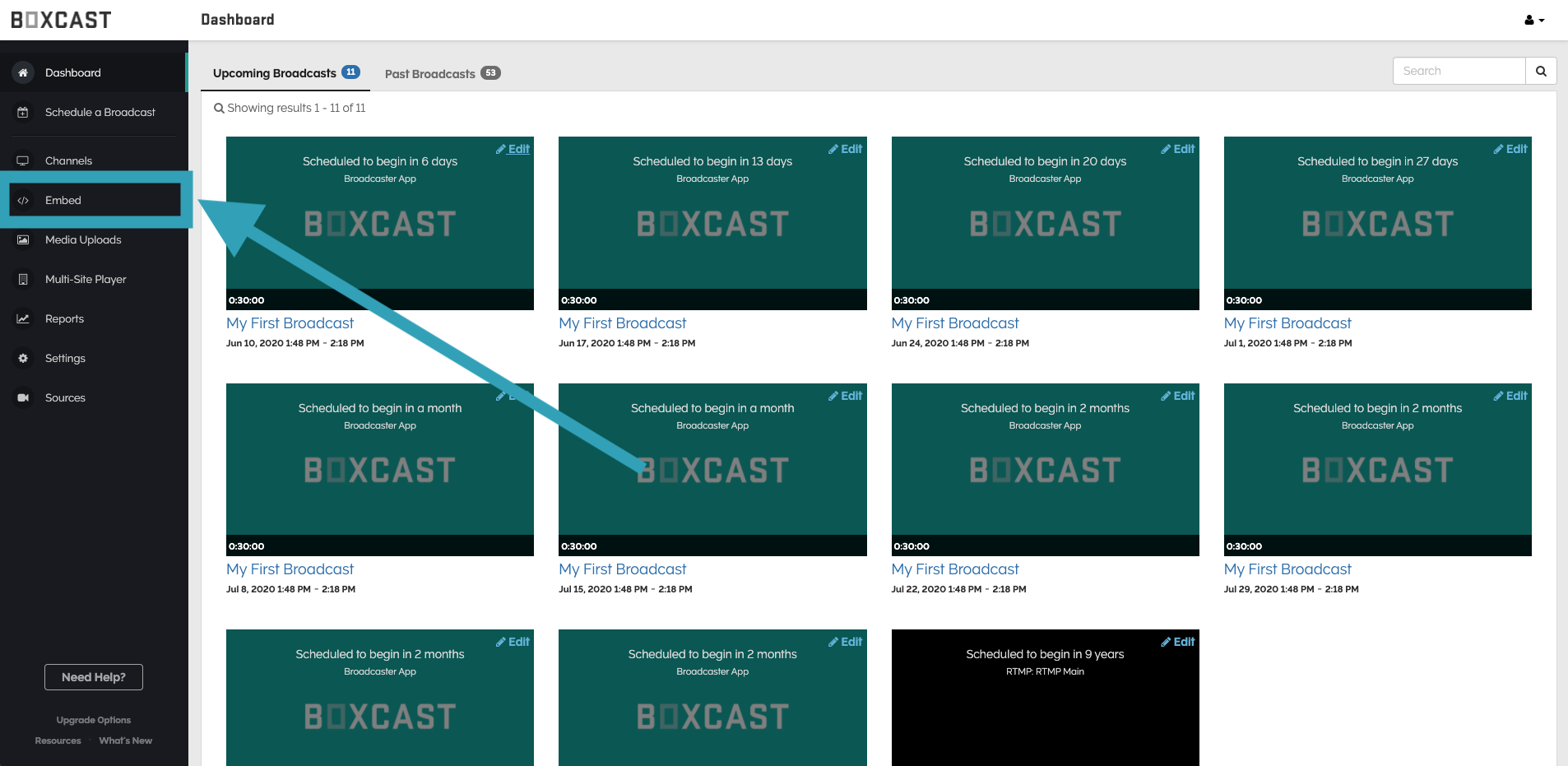Image resolution: width=1568 pixels, height=766 pixels.
Task: Click the Settings gear icon
Action: click(x=23, y=358)
